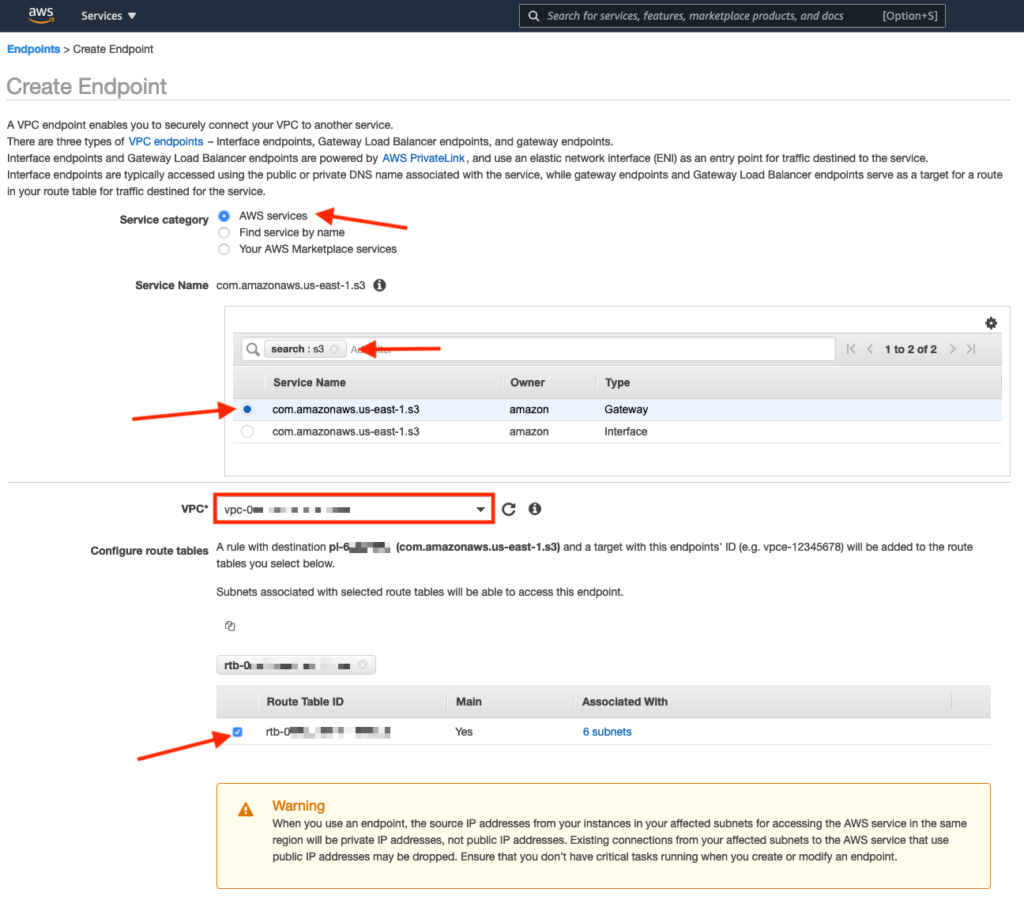Remove the selected rtb- route table tag
1024x911 pixels.
pos(362,665)
